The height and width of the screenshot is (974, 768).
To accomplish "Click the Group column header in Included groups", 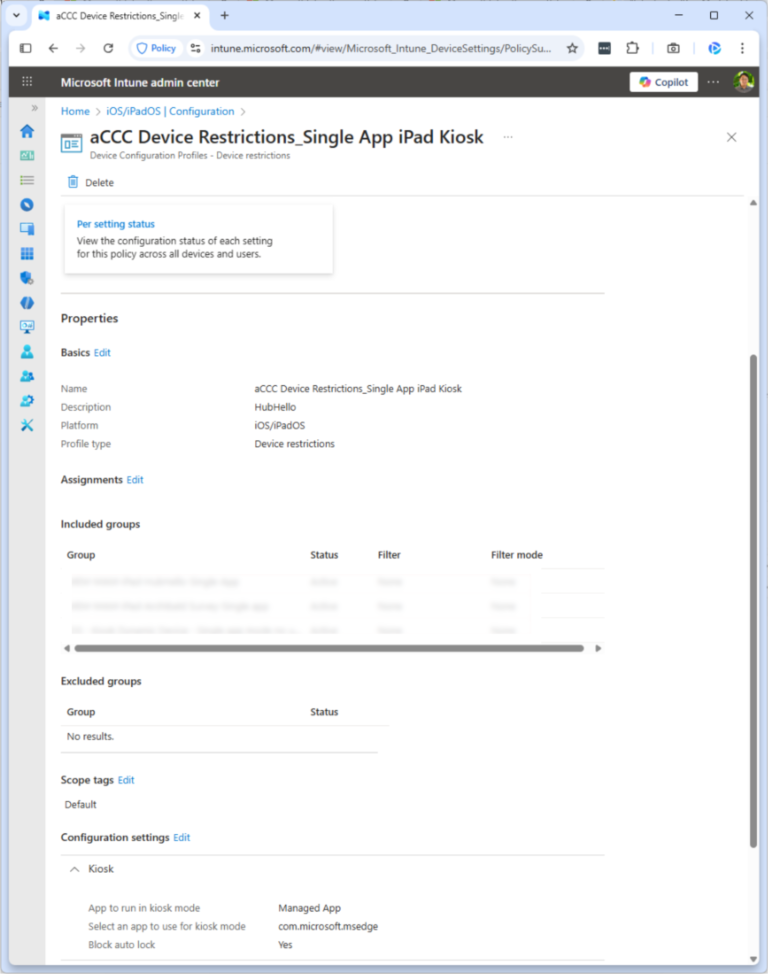I will tap(81, 555).
